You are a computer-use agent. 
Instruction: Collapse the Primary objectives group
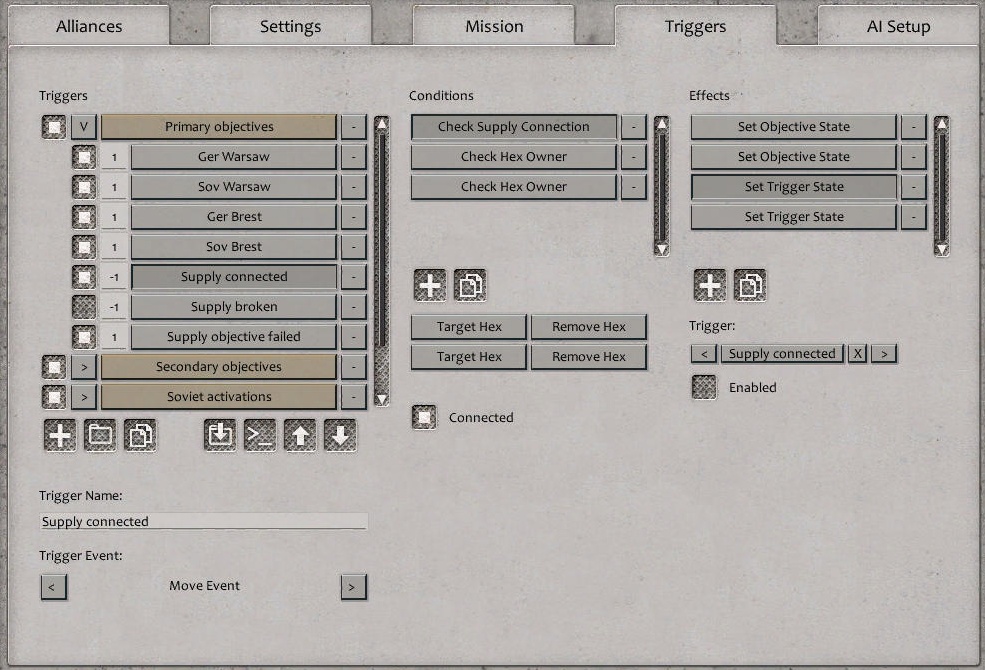coord(84,127)
